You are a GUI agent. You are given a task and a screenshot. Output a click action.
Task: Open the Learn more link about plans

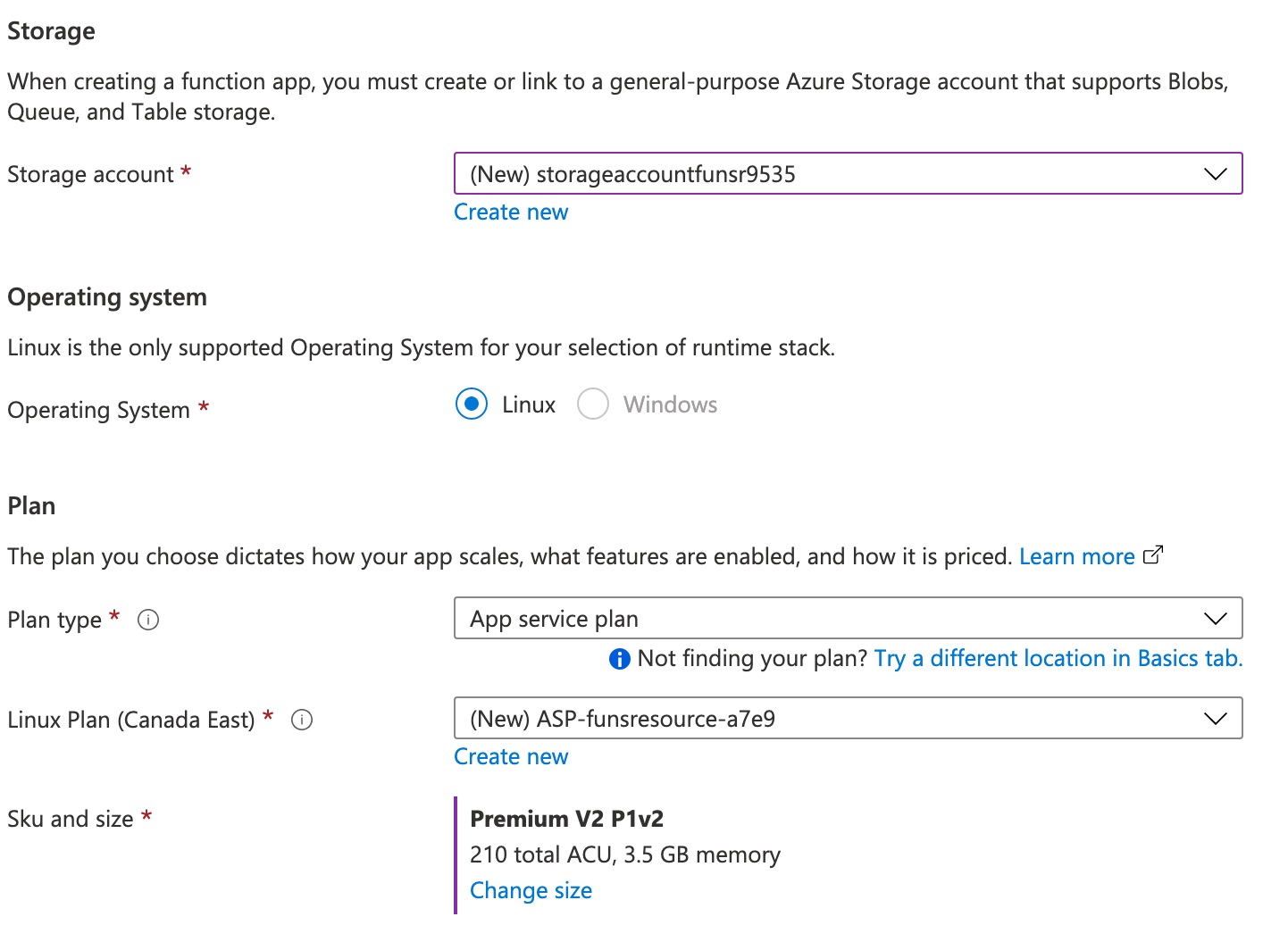click(1077, 556)
